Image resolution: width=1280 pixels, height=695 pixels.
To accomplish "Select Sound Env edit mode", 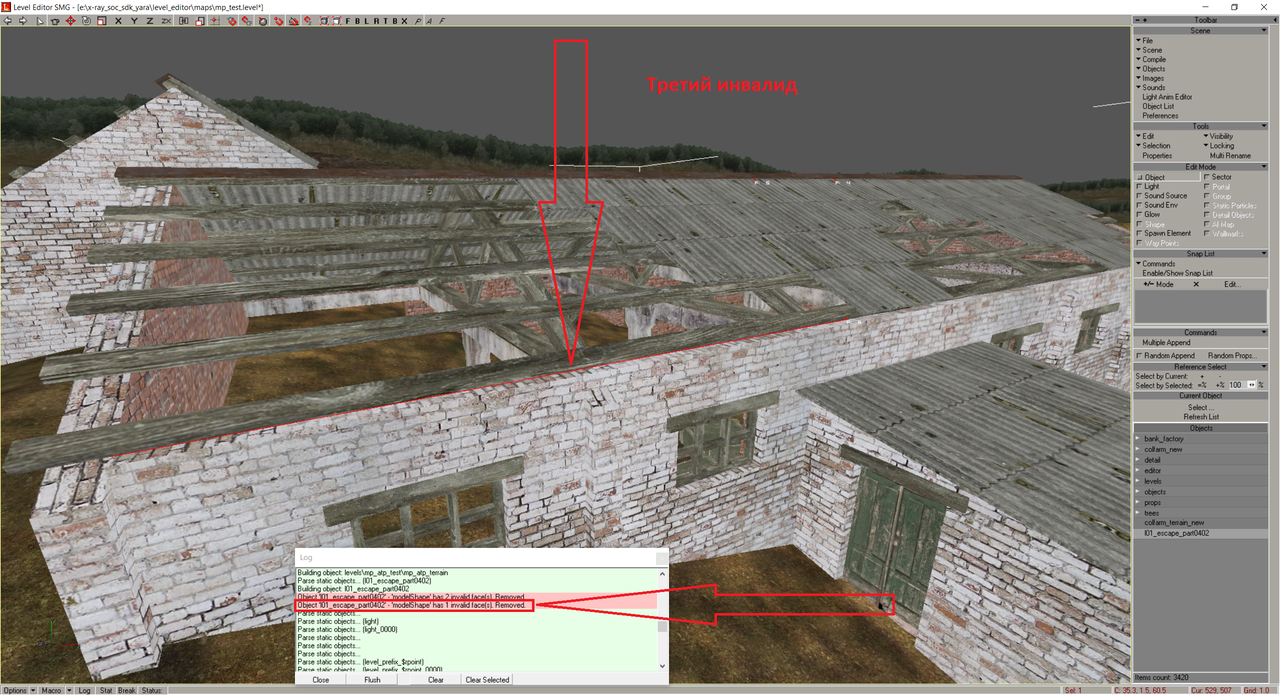I will (1158, 205).
